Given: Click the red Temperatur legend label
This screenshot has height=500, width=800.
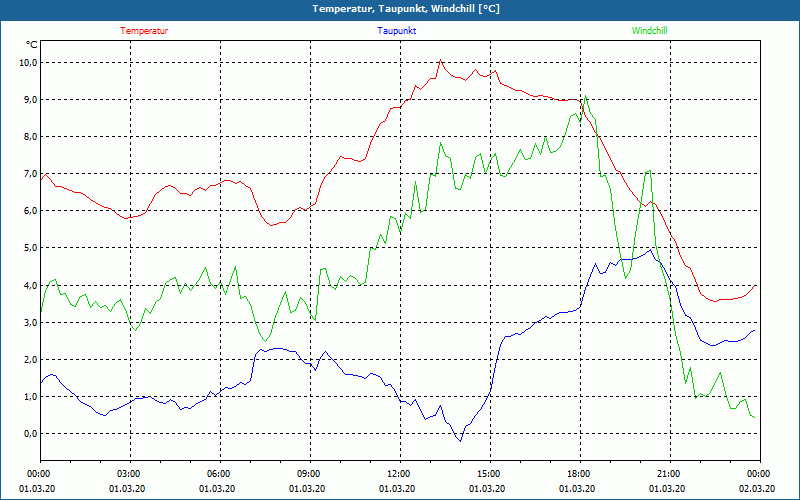Looking at the screenshot, I should [x=144, y=31].
